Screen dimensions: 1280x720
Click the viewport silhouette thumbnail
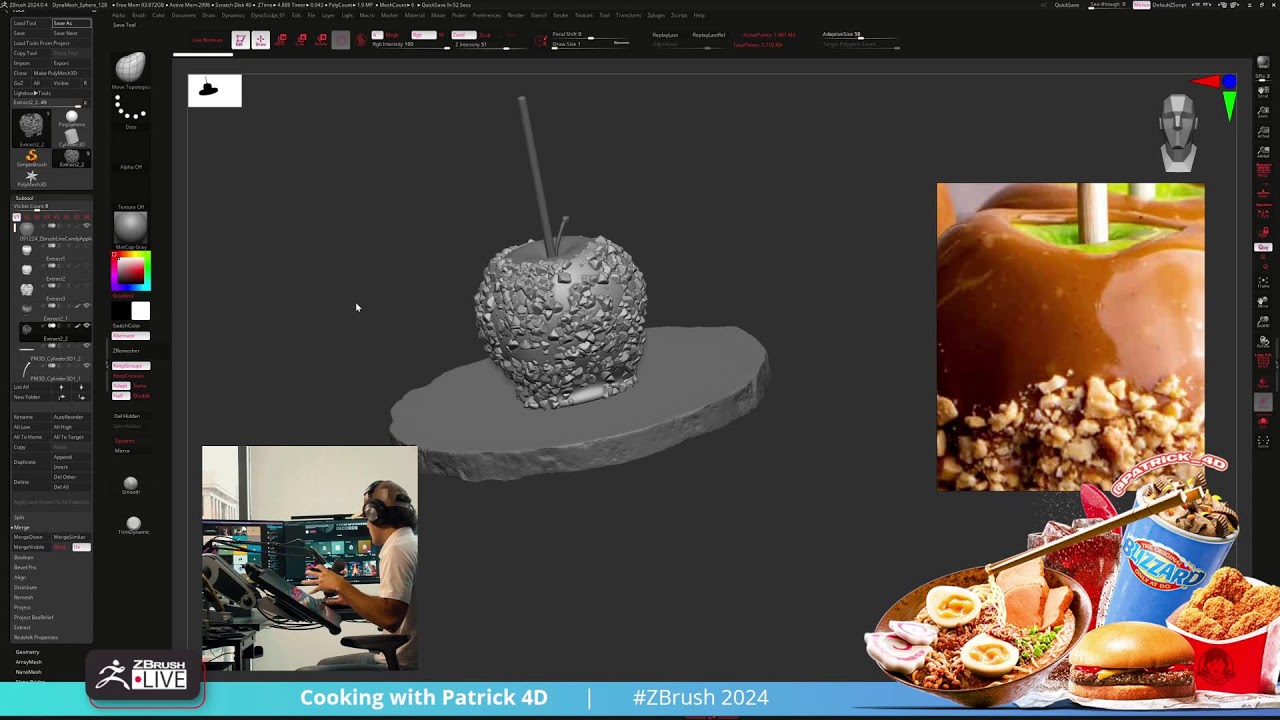pos(214,90)
